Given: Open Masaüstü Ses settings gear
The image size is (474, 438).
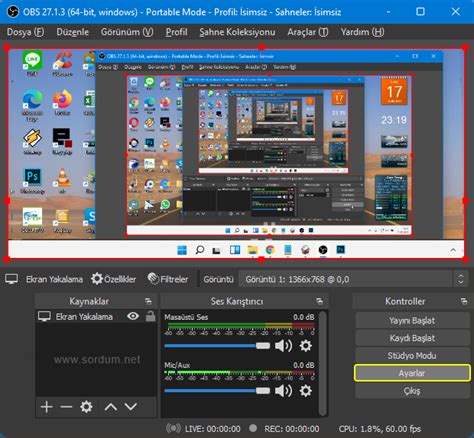Looking at the screenshot, I should [306, 346].
